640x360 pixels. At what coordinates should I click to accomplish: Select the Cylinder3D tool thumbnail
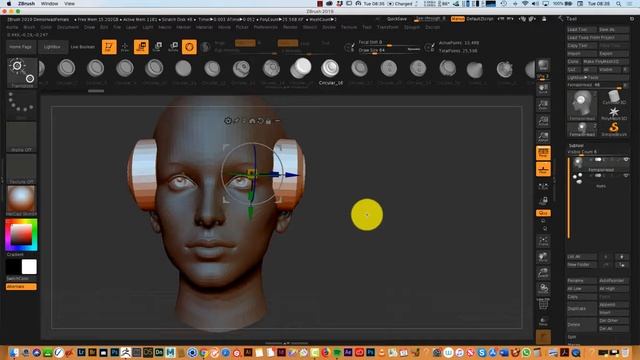coord(614,98)
